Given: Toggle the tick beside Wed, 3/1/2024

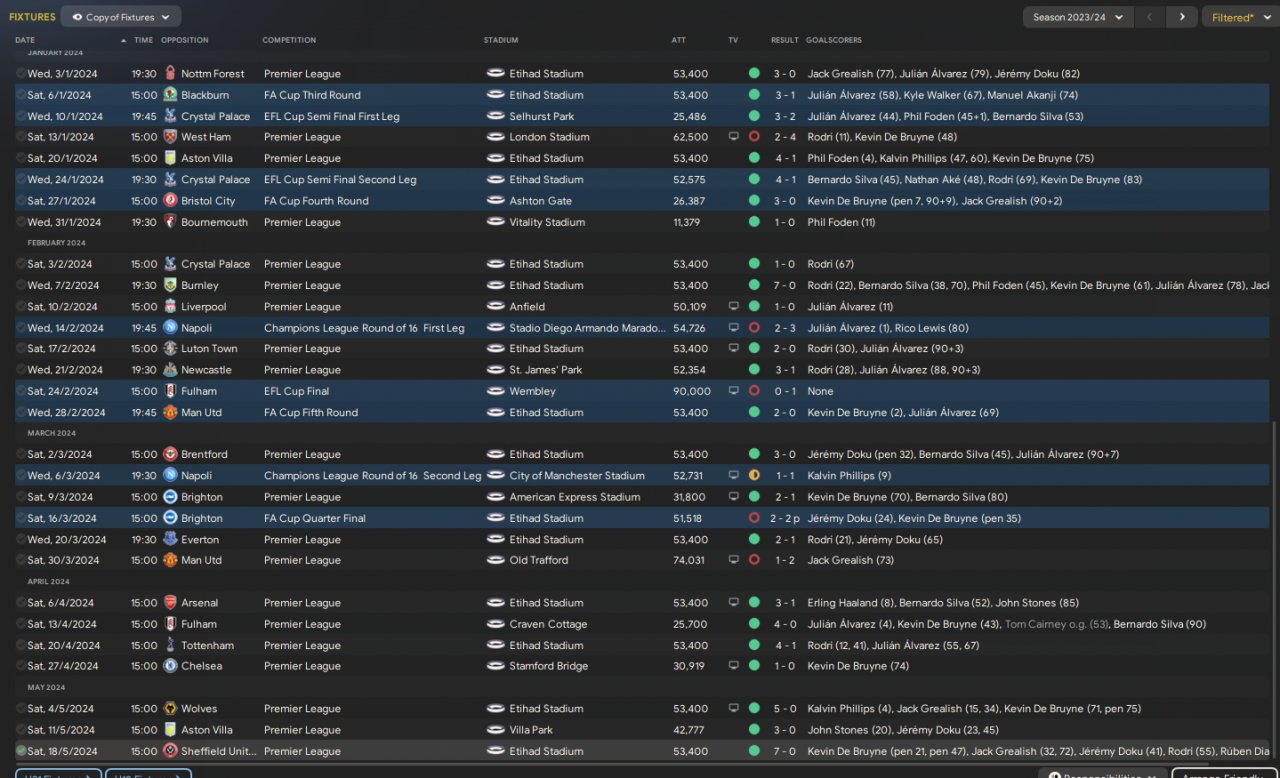Looking at the screenshot, I should [21, 73].
